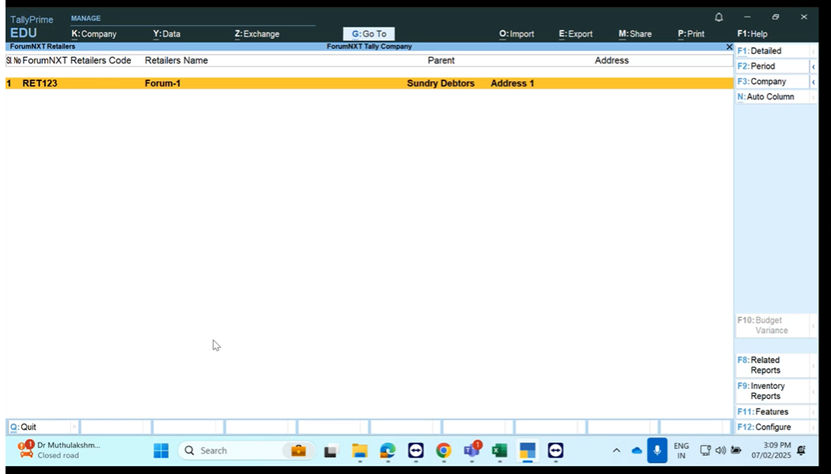Viewport: 831px width, 474px height.
Task: Switch to the TallyPrime taskbar icon
Action: tap(527, 451)
